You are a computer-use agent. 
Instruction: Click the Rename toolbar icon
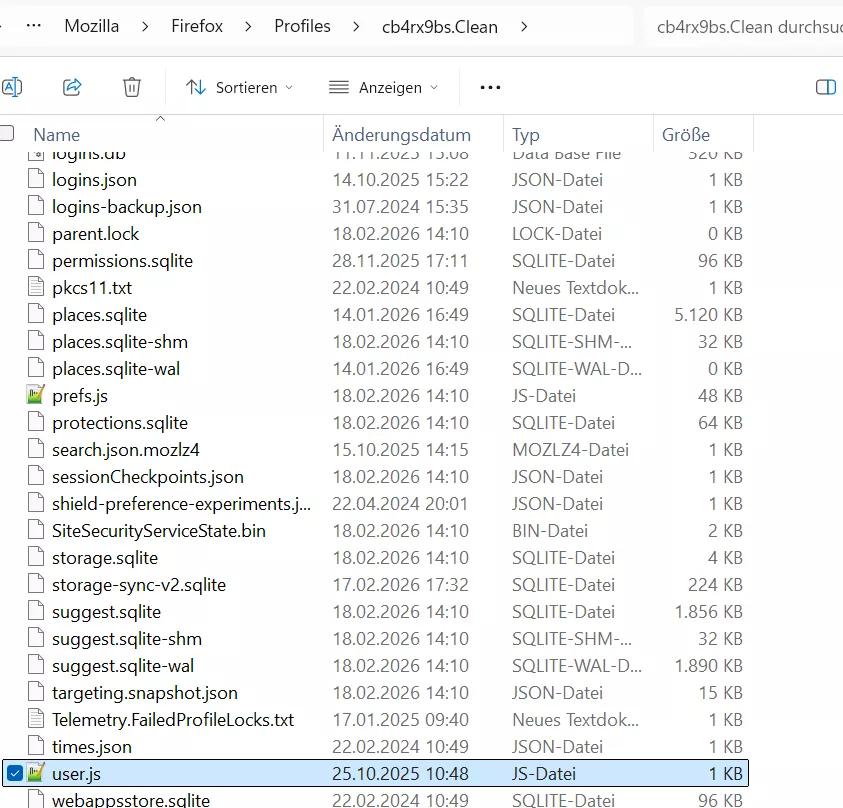pyautogui.click(x=12, y=87)
